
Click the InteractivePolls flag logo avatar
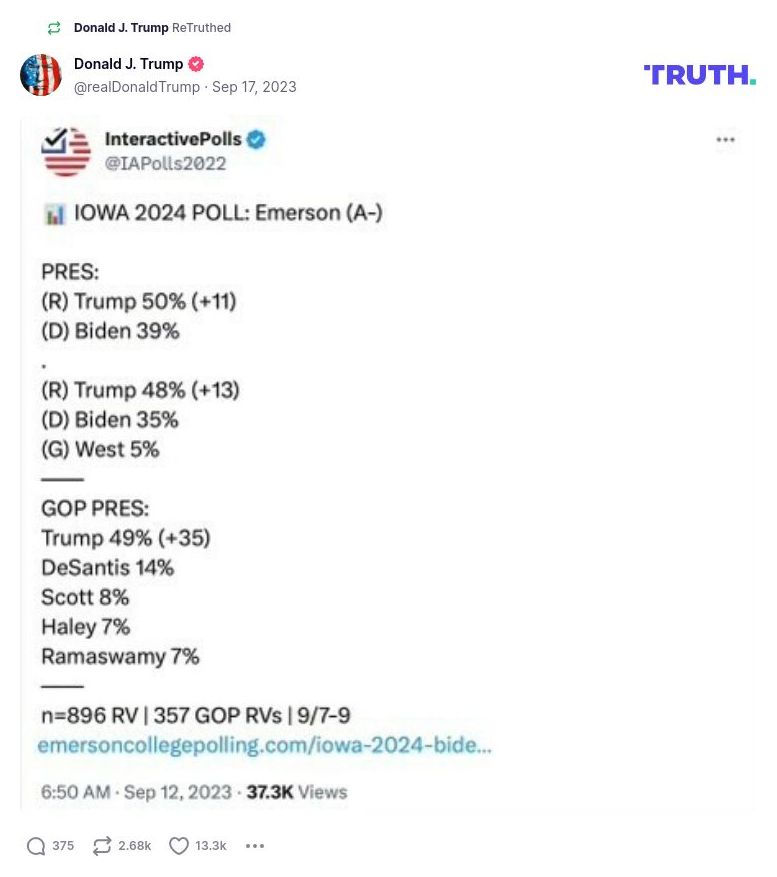pyautogui.click(x=65, y=150)
